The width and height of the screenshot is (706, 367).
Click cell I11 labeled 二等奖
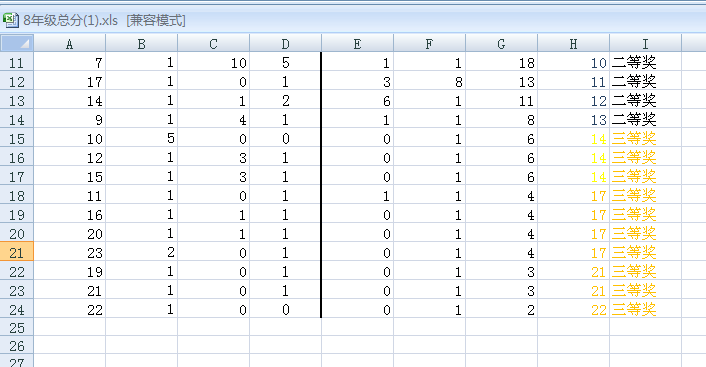pyautogui.click(x=646, y=62)
